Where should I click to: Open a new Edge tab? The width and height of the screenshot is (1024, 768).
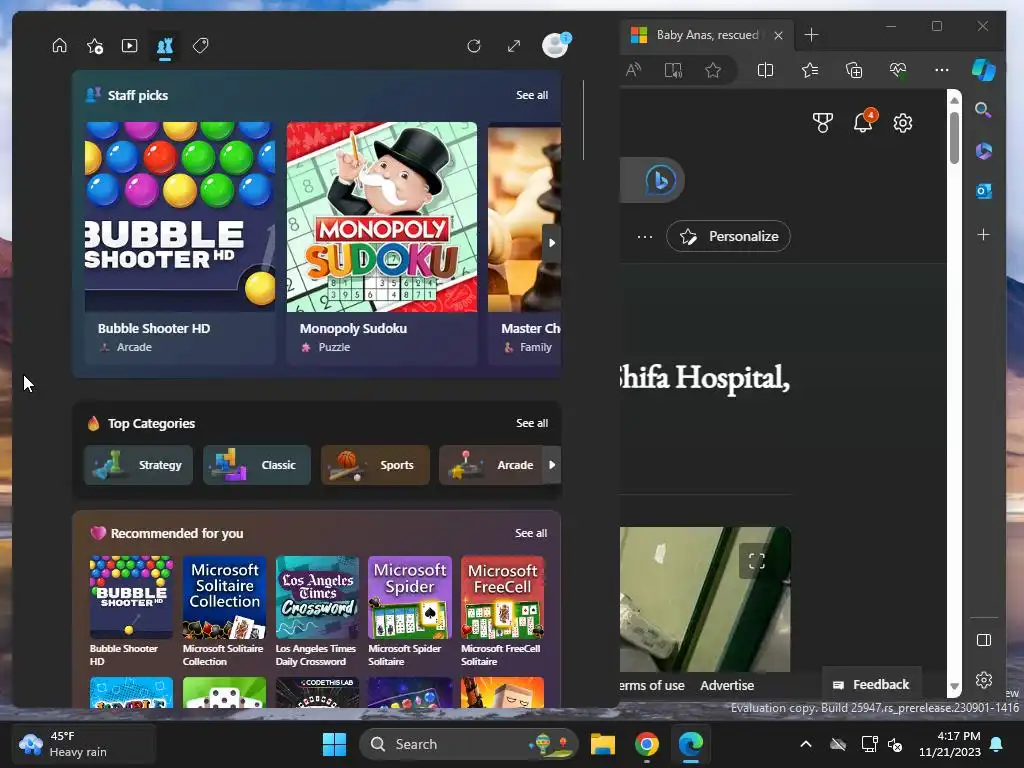click(x=811, y=35)
